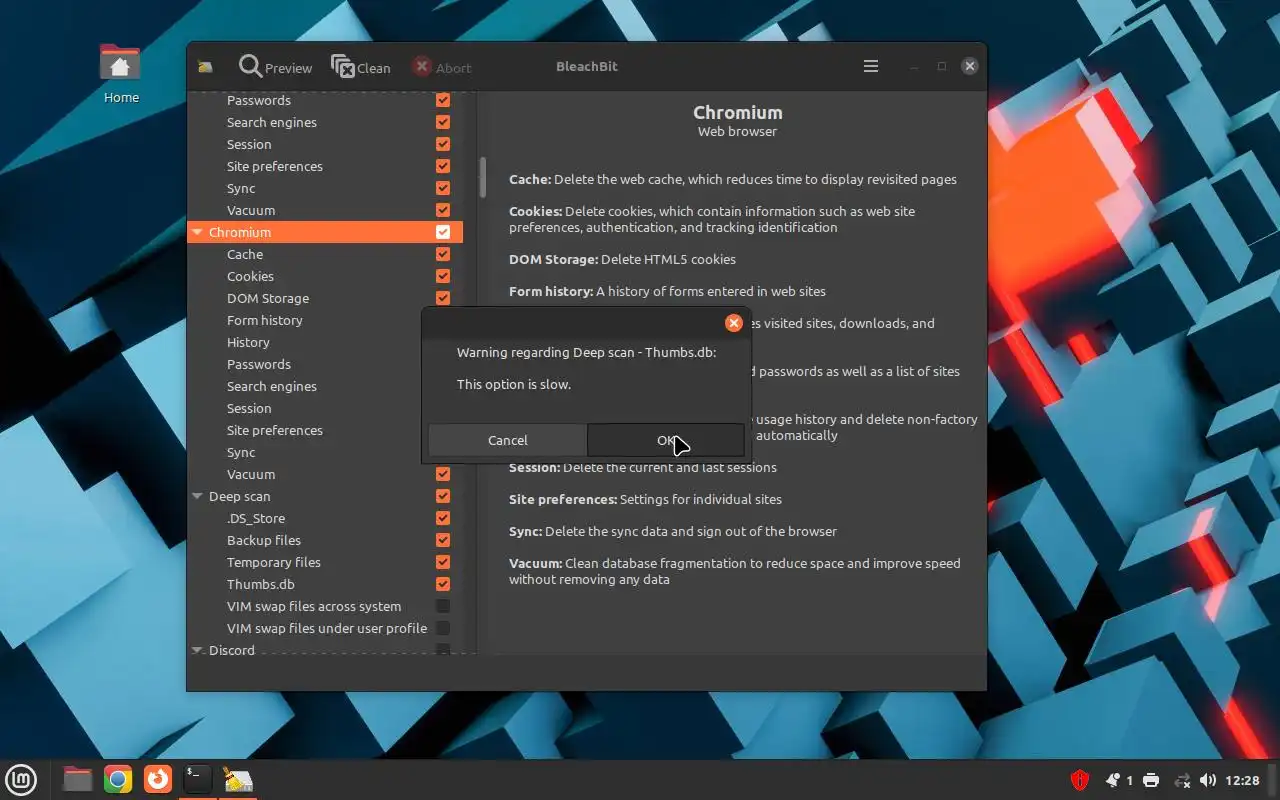Select the Discord tree row label
The image size is (1280, 800).
[232, 650]
